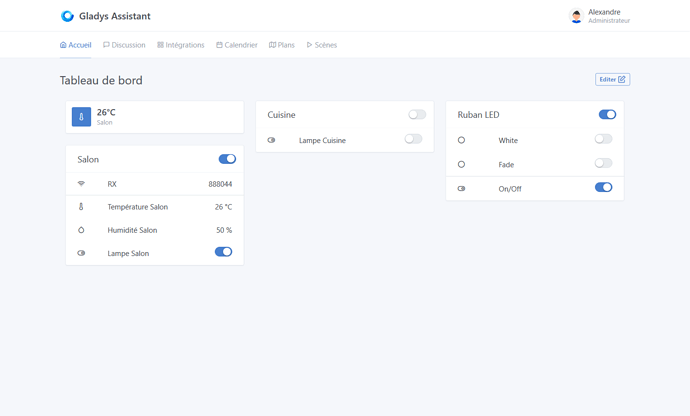This screenshot has width=690, height=416.
Task: Click the Ruban LED card title
Action: [478, 115]
